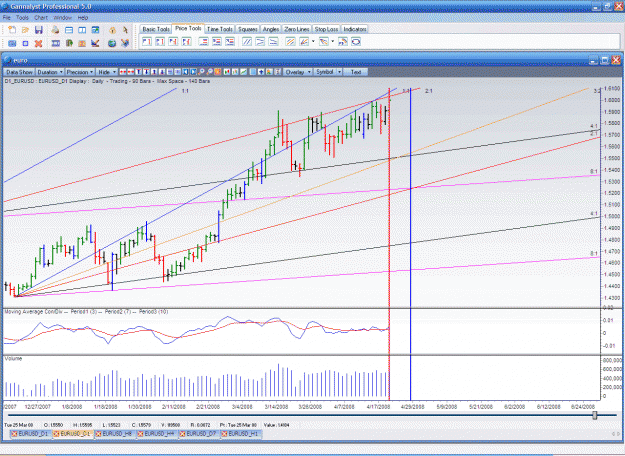Open the File menu
625x456 pixels.
point(7,18)
